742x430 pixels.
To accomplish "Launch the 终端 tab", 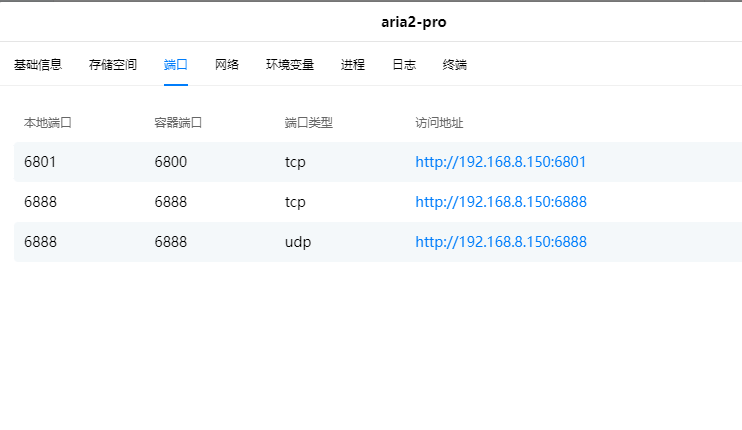I will tap(455, 65).
